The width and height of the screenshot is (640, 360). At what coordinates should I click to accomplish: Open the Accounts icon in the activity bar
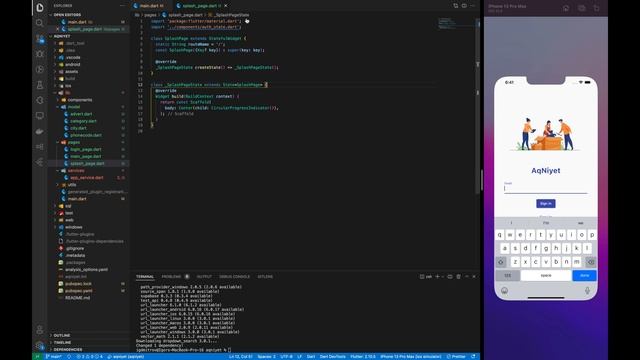[40, 330]
